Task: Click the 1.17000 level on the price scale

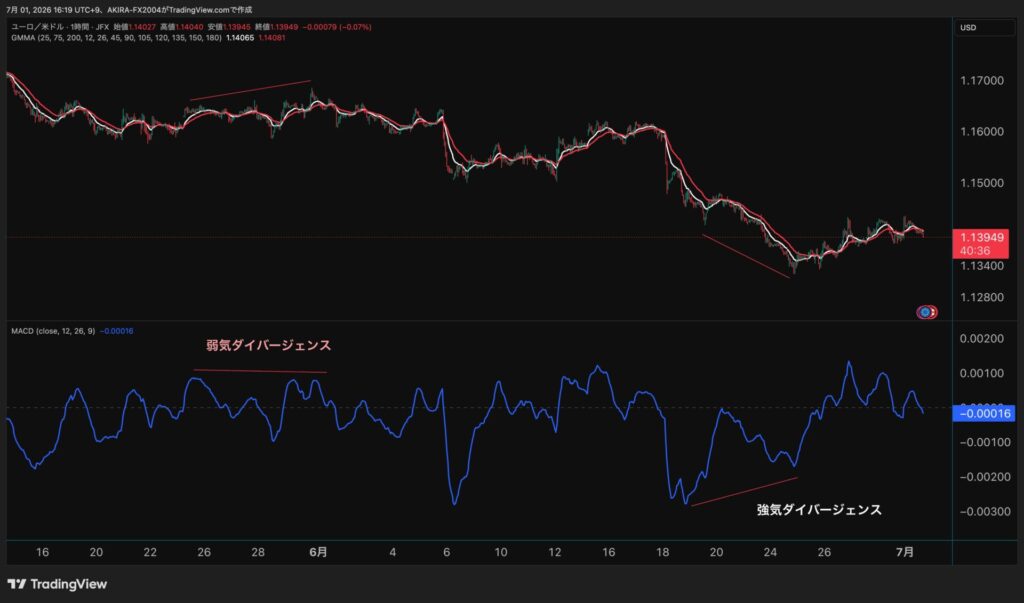Action: click(x=982, y=81)
